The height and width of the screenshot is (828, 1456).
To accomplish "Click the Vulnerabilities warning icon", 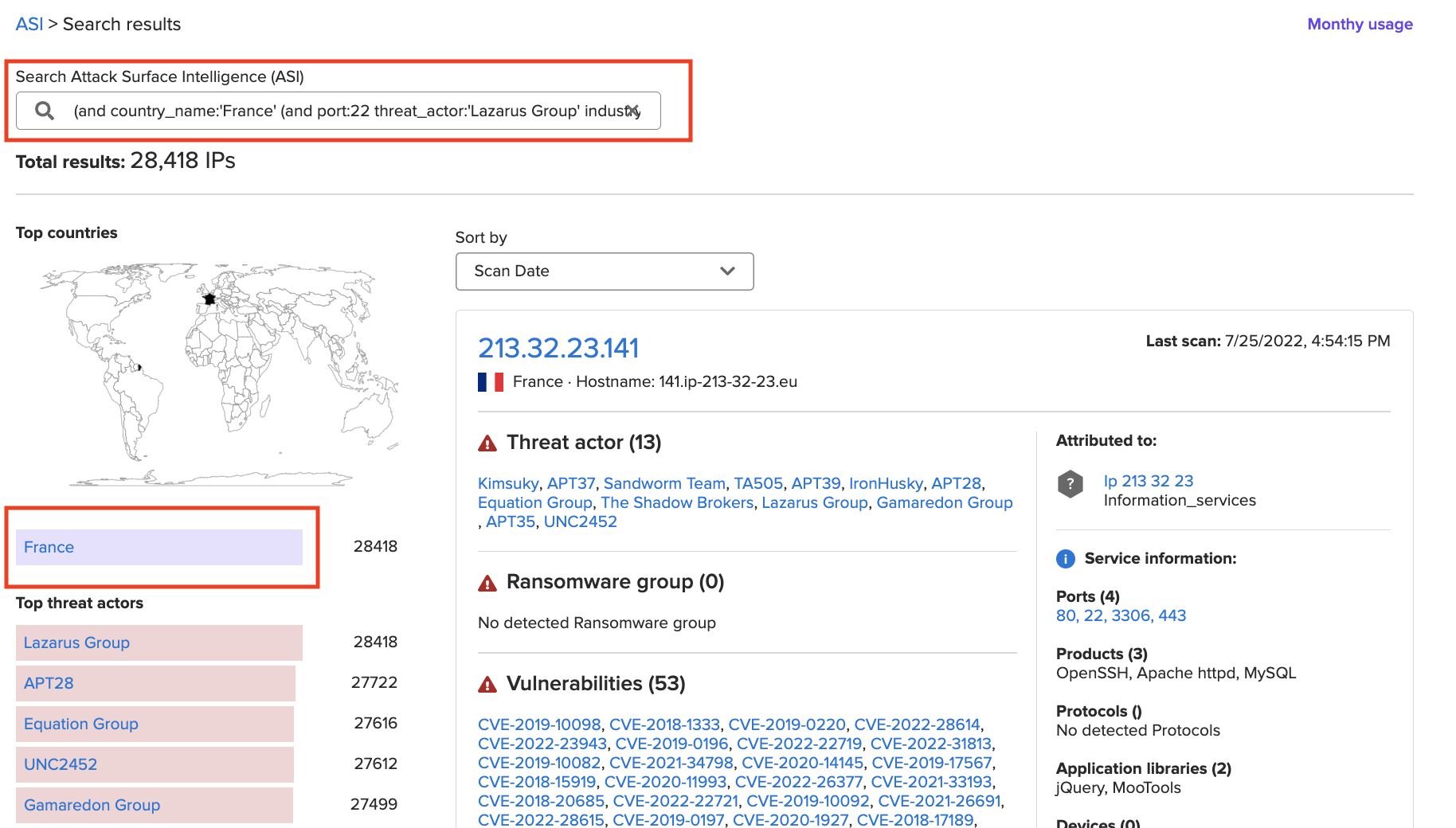I will click(487, 685).
